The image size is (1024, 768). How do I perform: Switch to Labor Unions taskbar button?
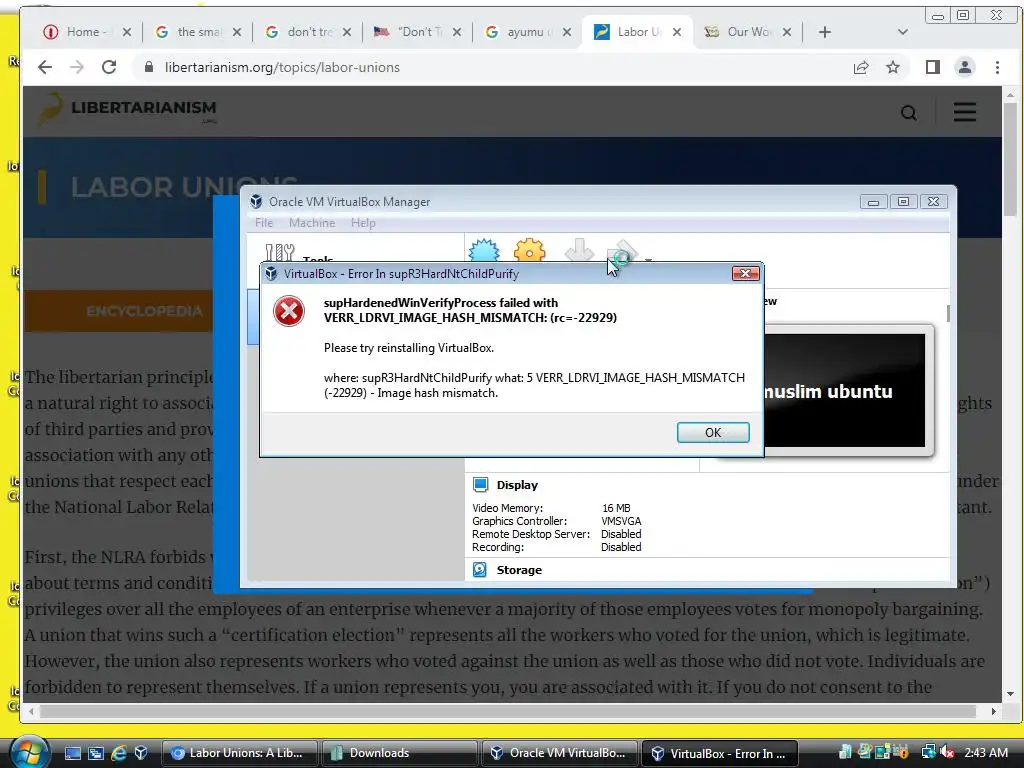tap(239, 753)
